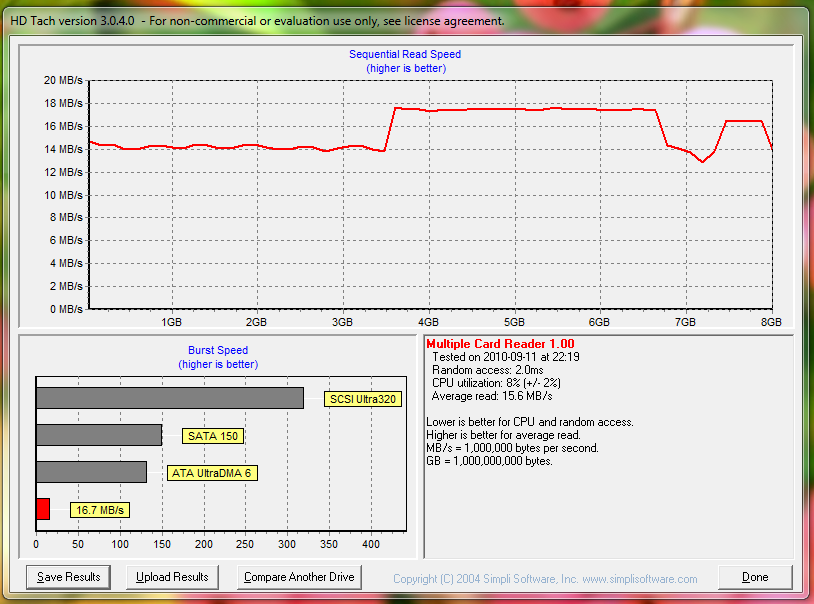
Task: Open the www.simplisoftware.com copyright link
Action: pyautogui.click(x=640, y=579)
